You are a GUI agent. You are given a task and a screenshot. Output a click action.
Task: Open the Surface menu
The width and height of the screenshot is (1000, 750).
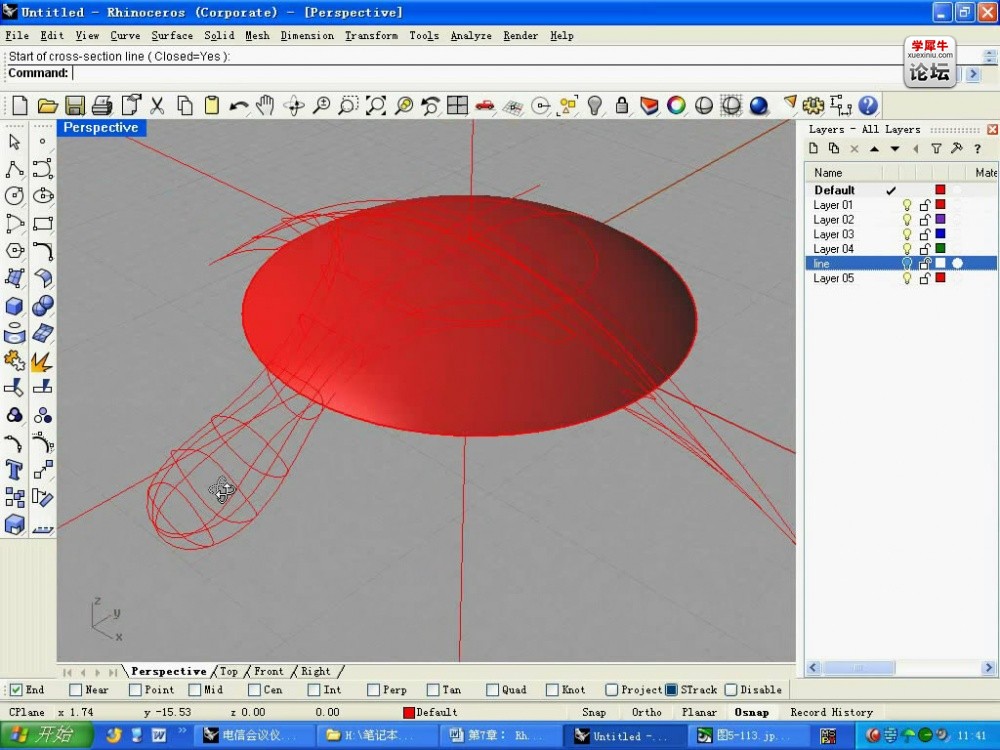[172, 36]
